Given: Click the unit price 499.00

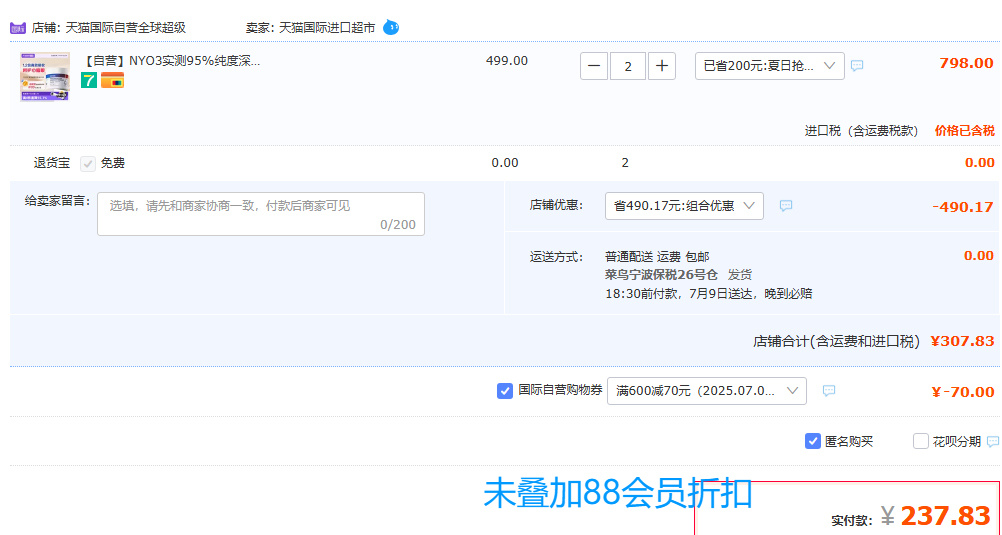Looking at the screenshot, I should (507, 61).
